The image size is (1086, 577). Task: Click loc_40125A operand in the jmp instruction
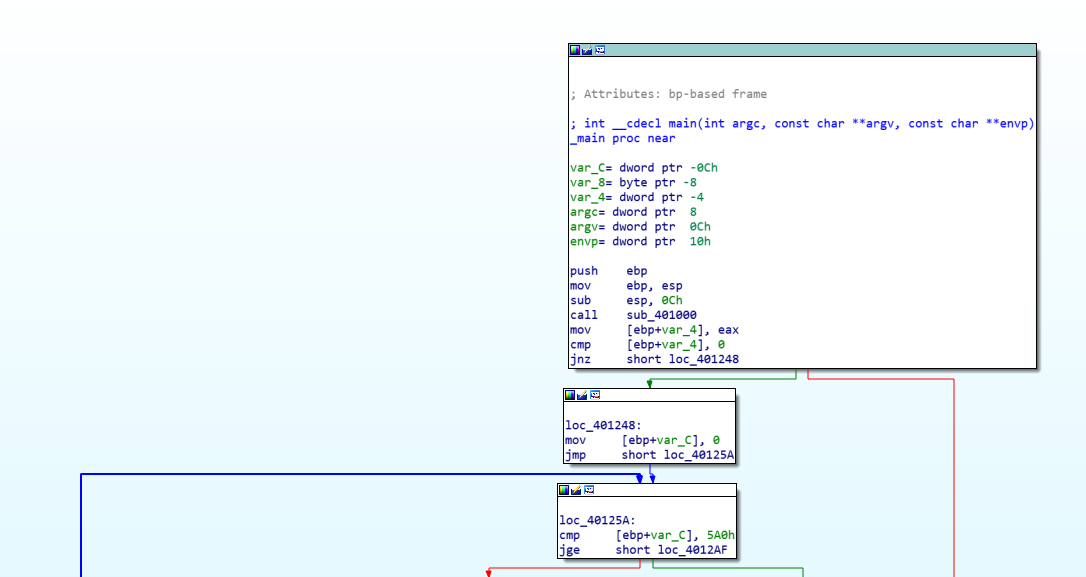(x=699, y=455)
